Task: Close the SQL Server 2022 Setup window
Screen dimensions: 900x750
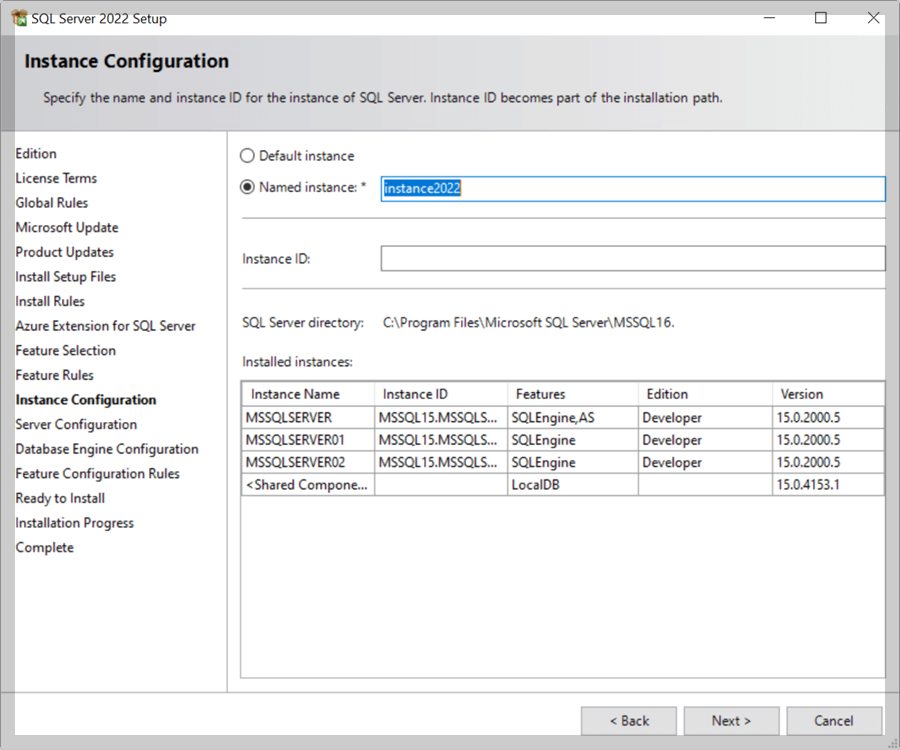Action: coord(873,18)
